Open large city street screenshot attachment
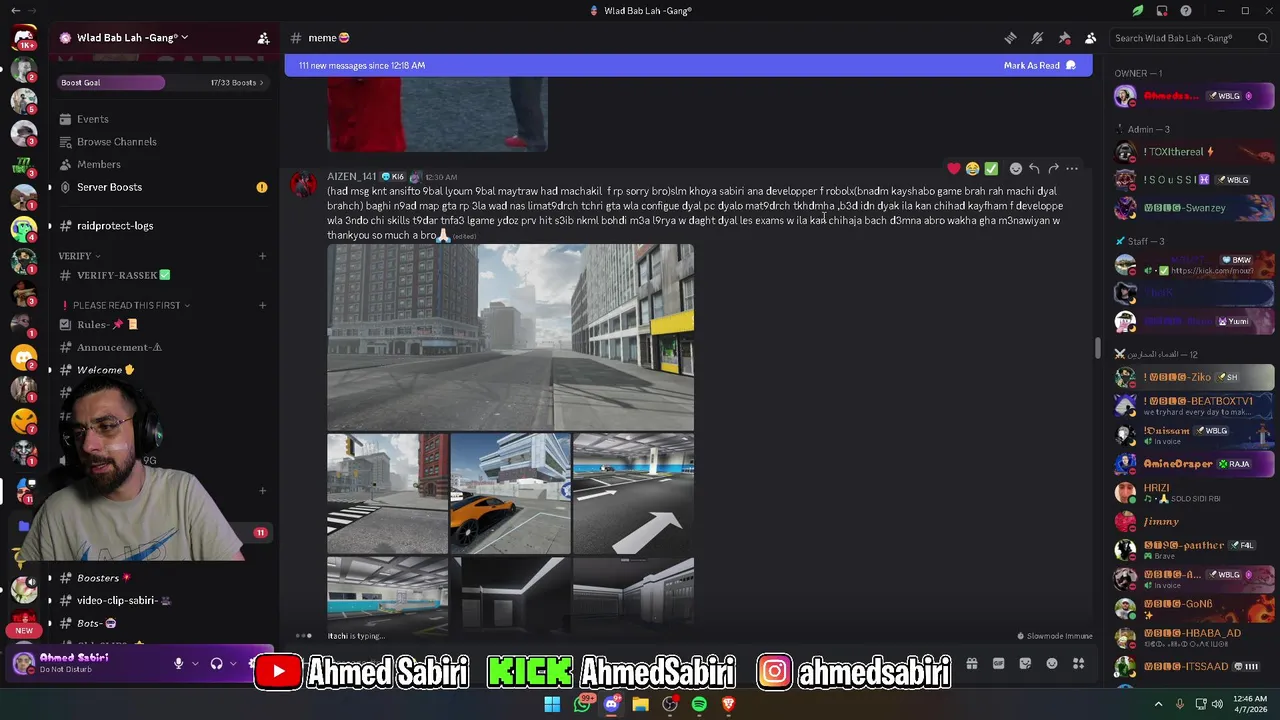The image size is (1280, 720). (x=510, y=337)
